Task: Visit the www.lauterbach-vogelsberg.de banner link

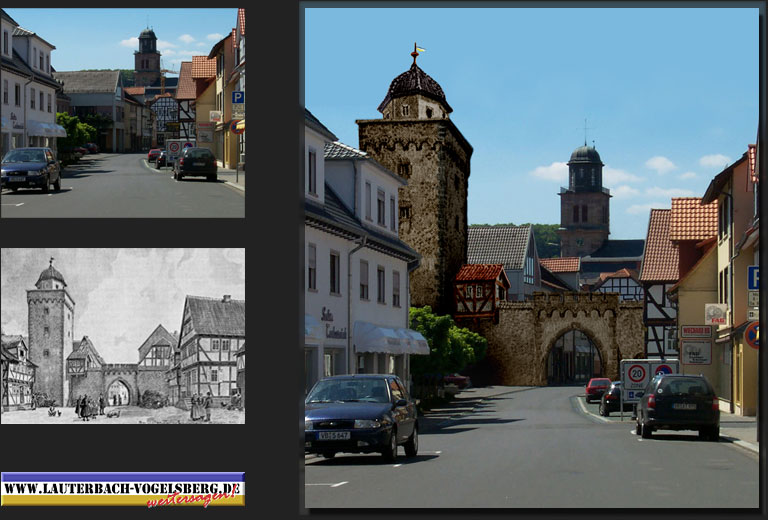Action: (122, 487)
